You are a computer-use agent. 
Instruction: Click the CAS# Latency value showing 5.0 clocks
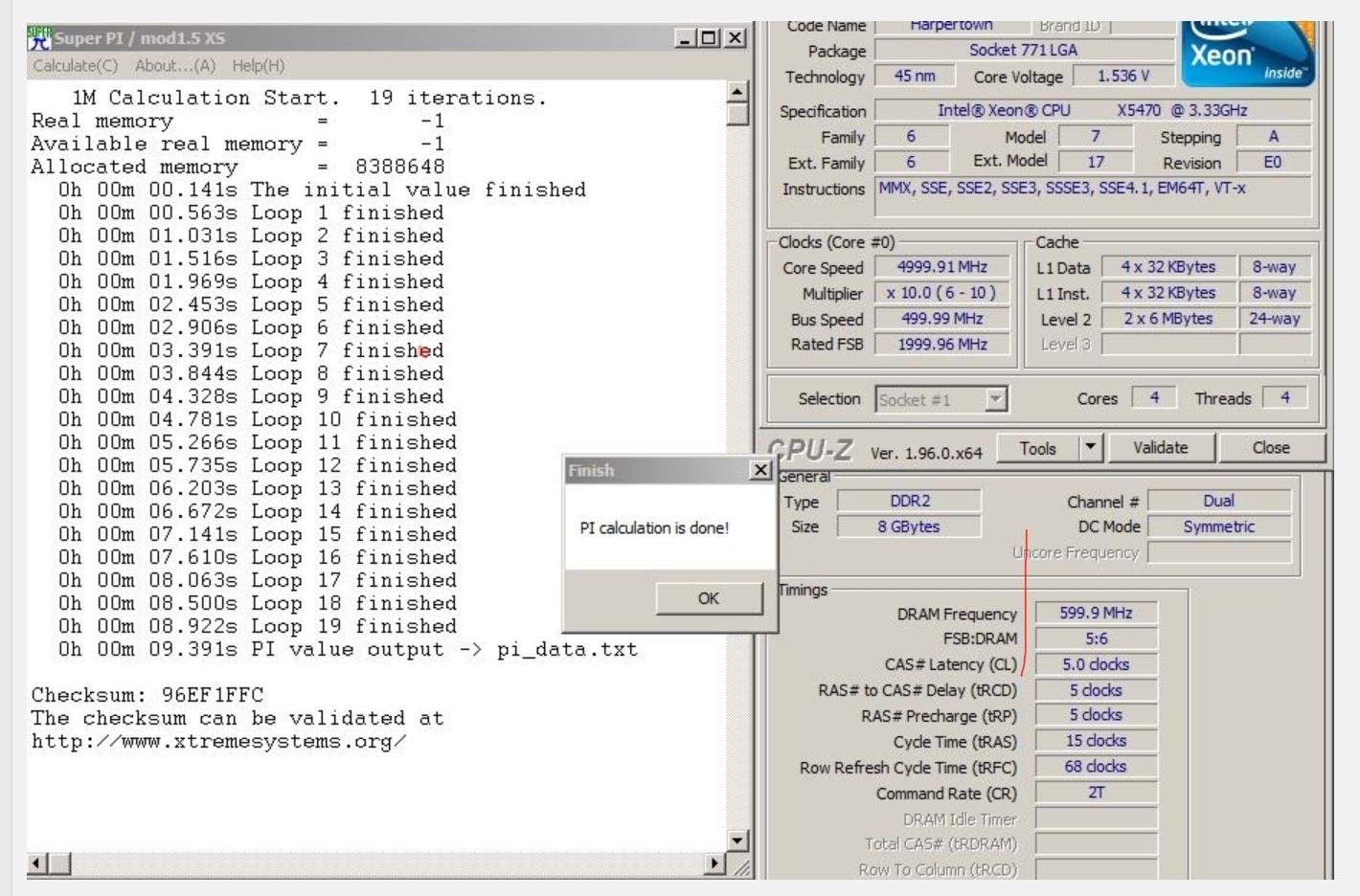(1098, 663)
